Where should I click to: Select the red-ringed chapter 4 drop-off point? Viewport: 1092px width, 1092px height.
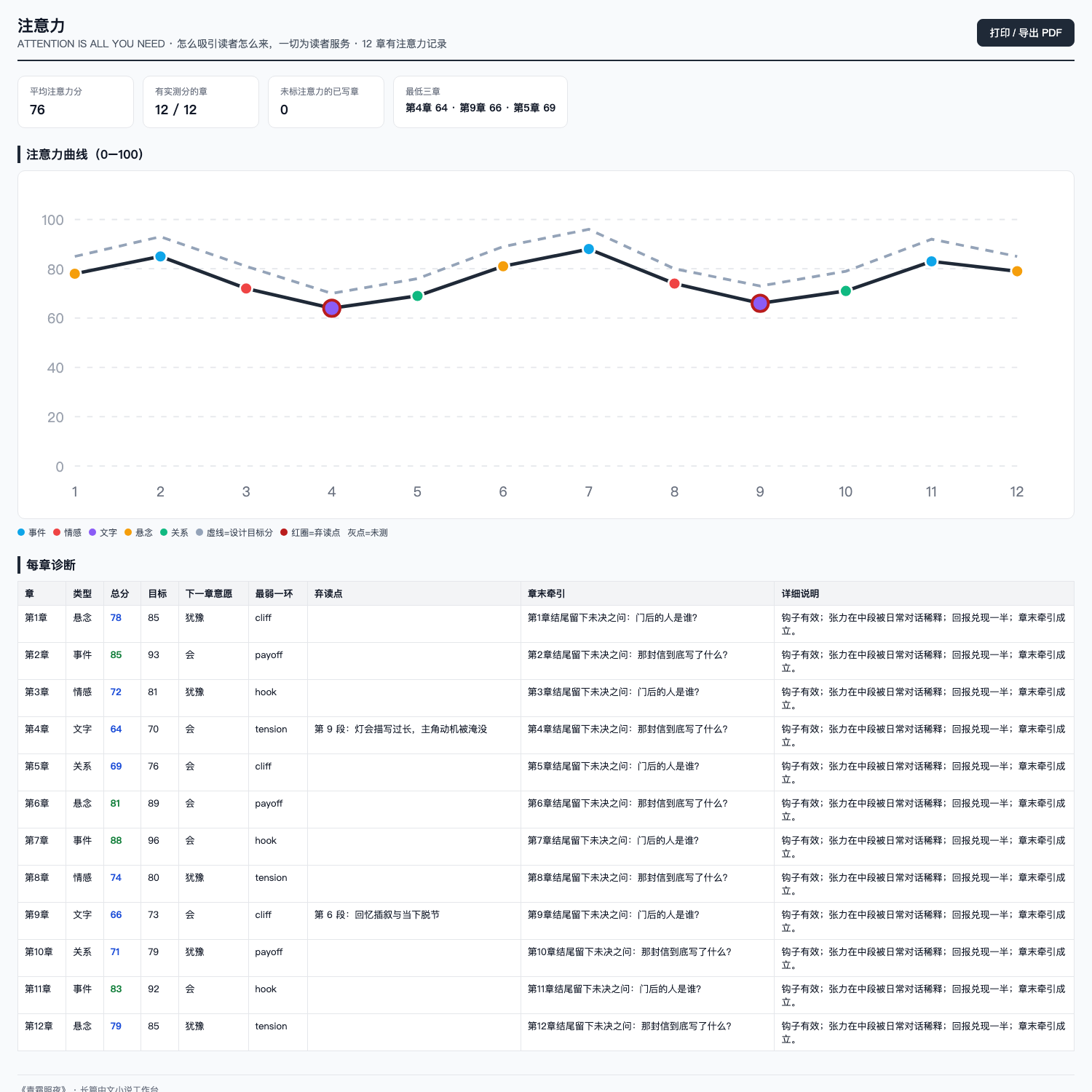point(332,309)
